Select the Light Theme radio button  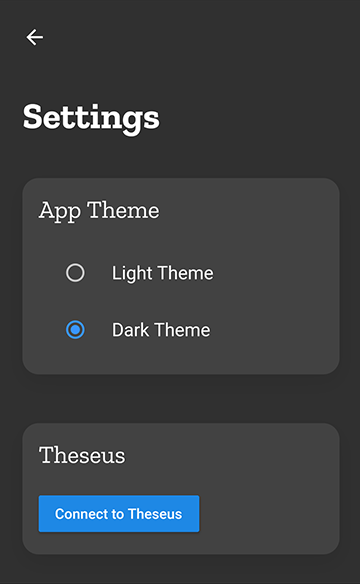pyautogui.click(x=75, y=273)
